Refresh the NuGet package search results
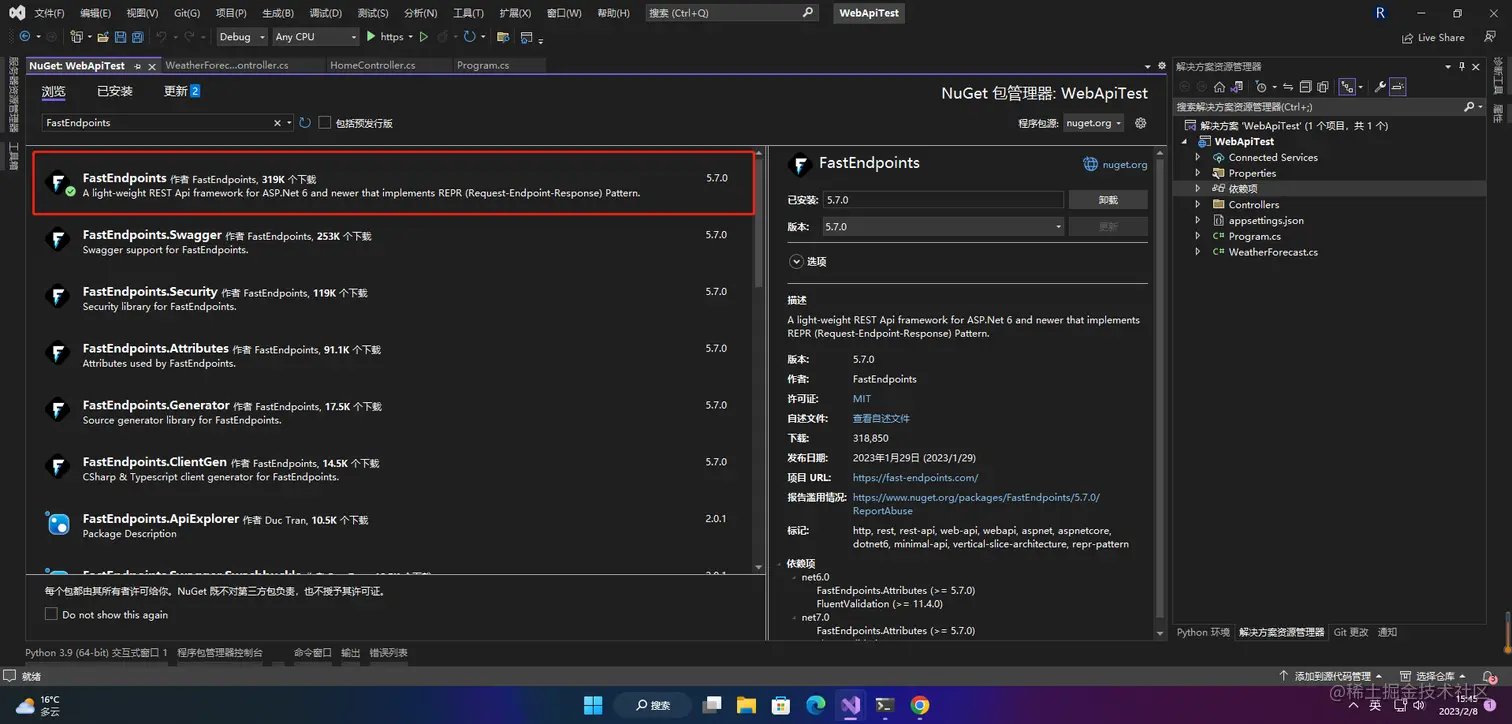The image size is (1512, 724). point(304,123)
